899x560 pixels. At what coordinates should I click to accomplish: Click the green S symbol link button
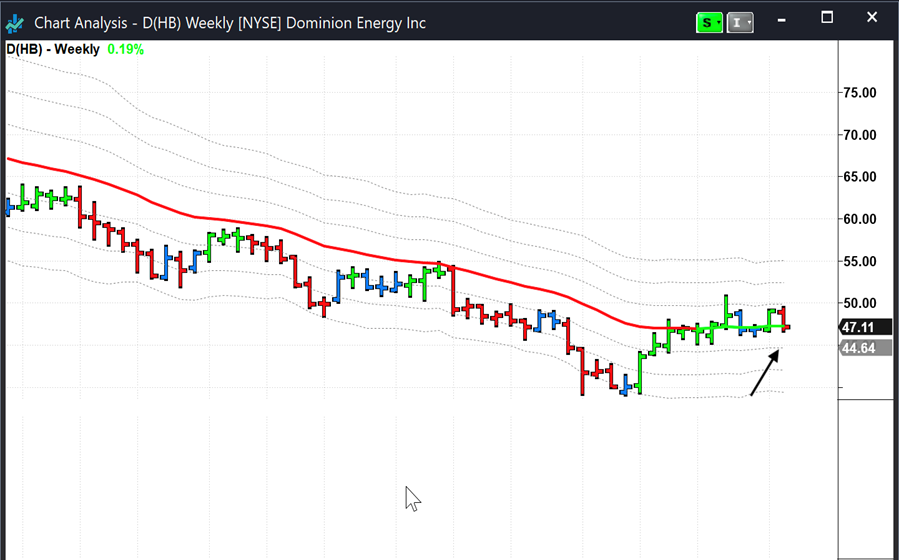point(706,22)
